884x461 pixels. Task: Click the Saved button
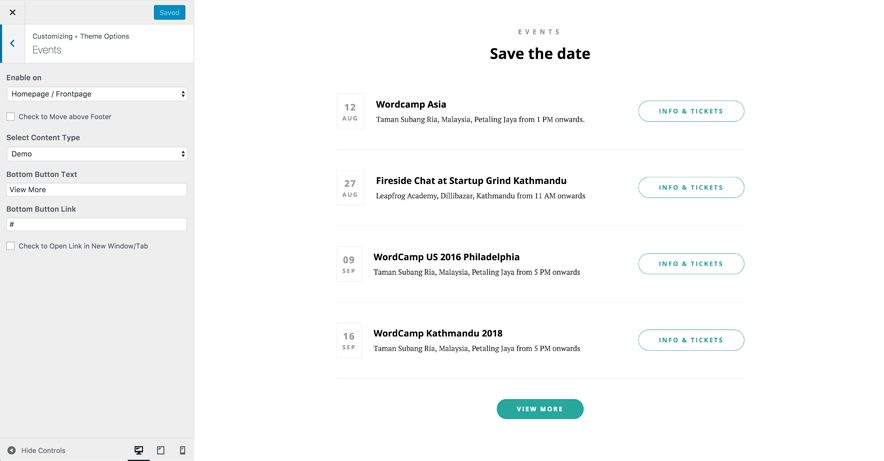click(169, 12)
